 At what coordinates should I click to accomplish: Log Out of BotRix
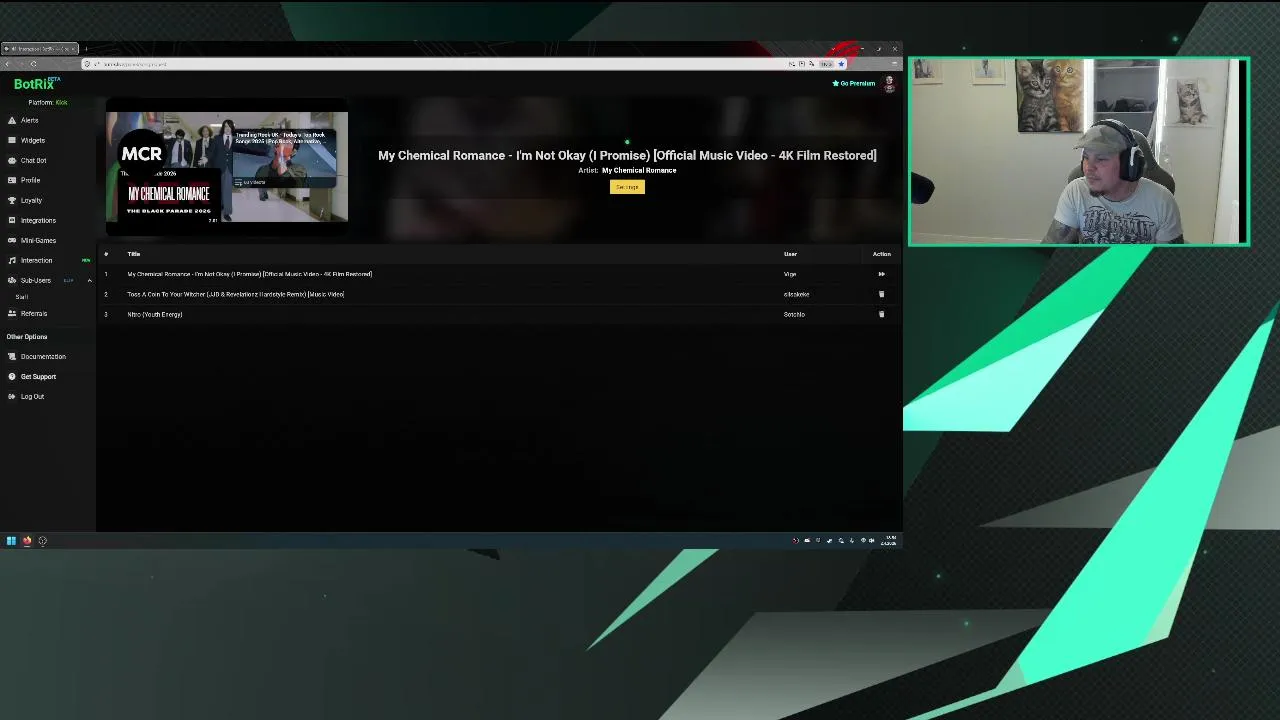(32, 396)
